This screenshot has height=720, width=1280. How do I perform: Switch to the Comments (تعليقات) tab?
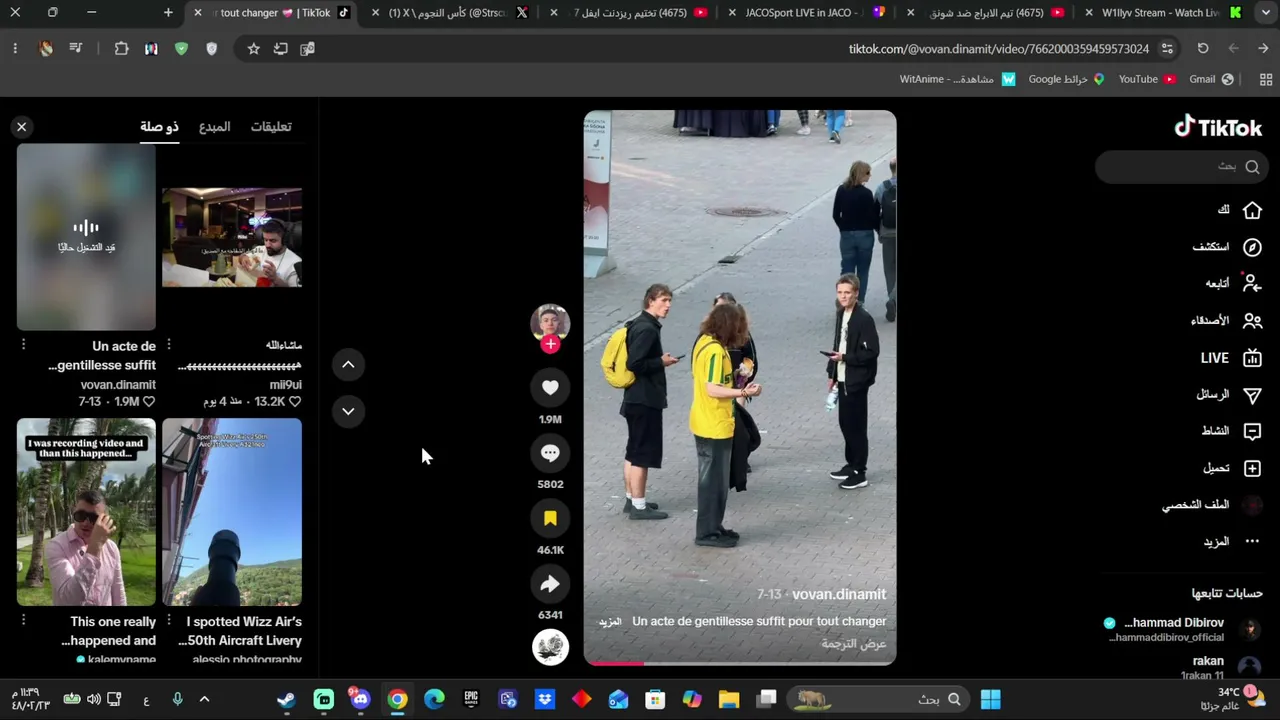271,127
